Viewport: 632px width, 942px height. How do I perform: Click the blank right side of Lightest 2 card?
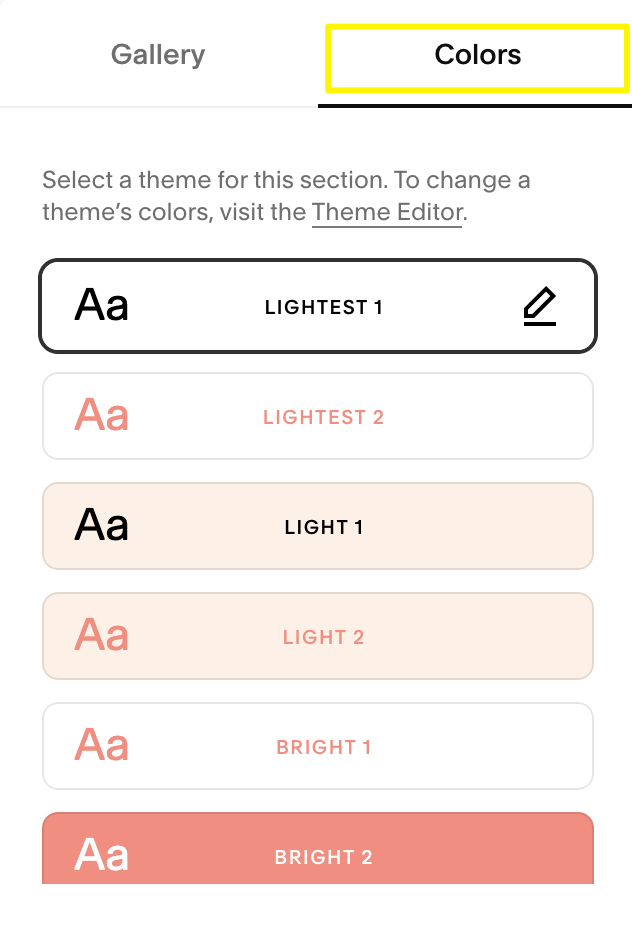520,416
